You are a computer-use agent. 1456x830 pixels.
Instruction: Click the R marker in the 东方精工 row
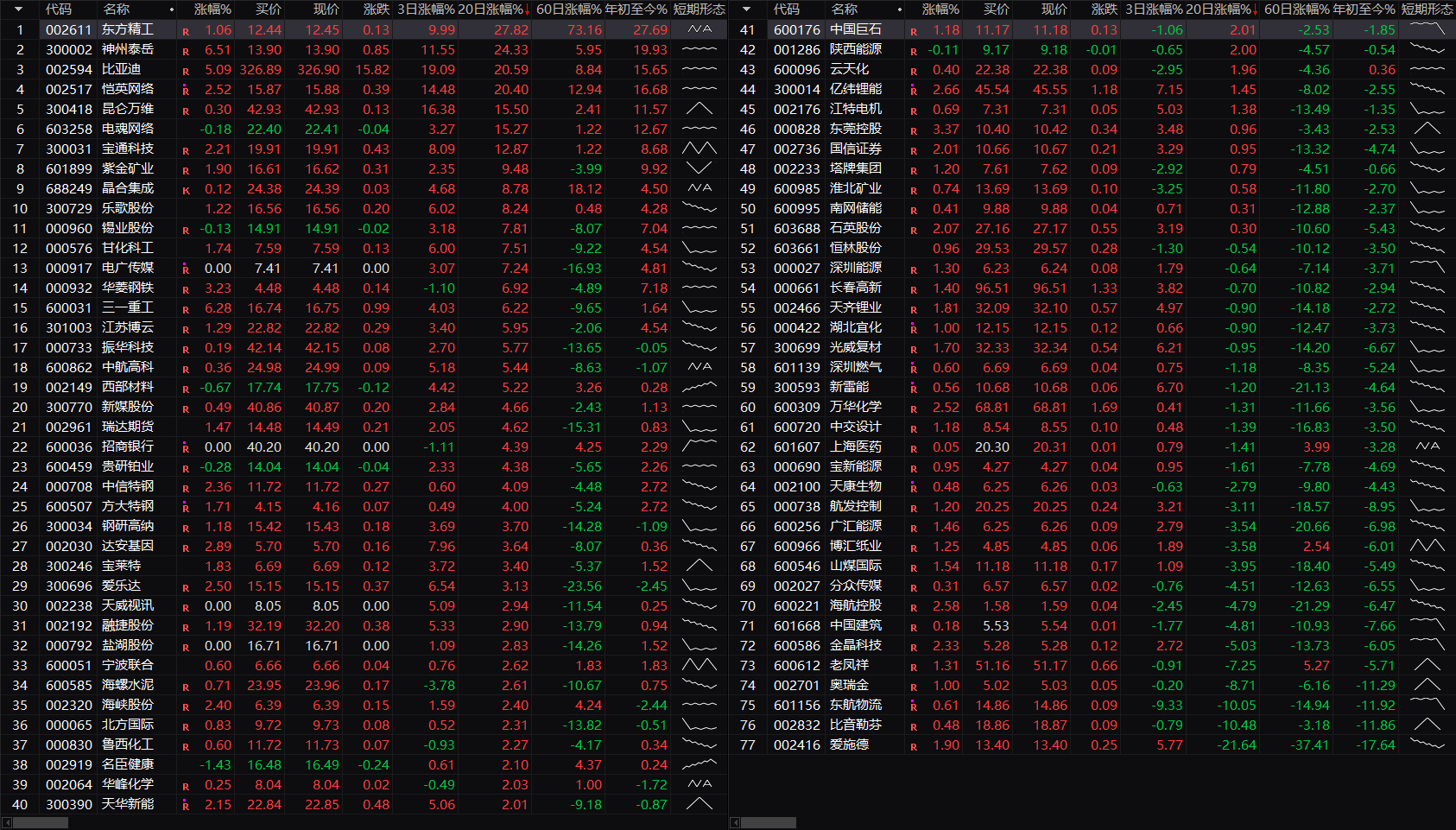(186, 31)
